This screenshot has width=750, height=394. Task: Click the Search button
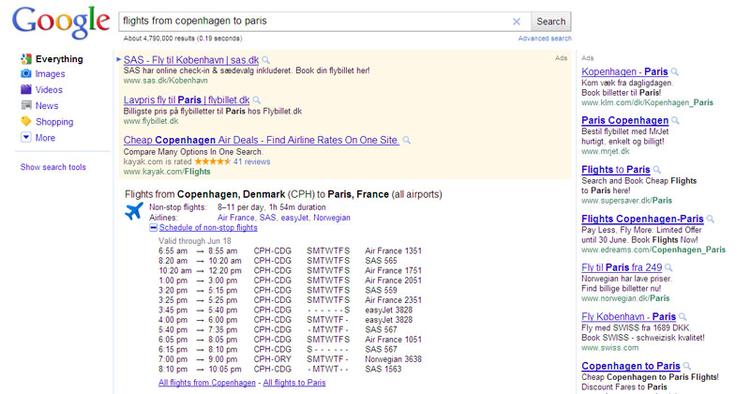coord(551,22)
